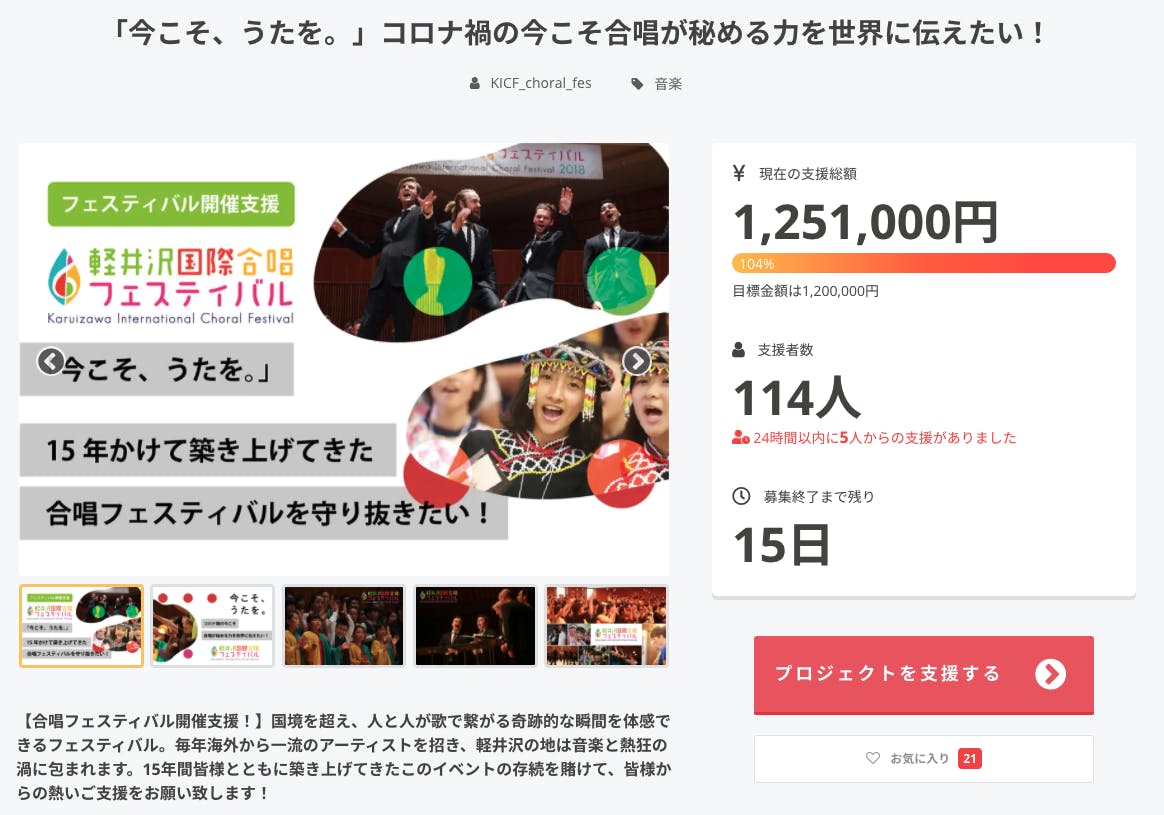Click the supporter person icon by 支援者数
The height and width of the screenshot is (815, 1164).
coord(739,350)
